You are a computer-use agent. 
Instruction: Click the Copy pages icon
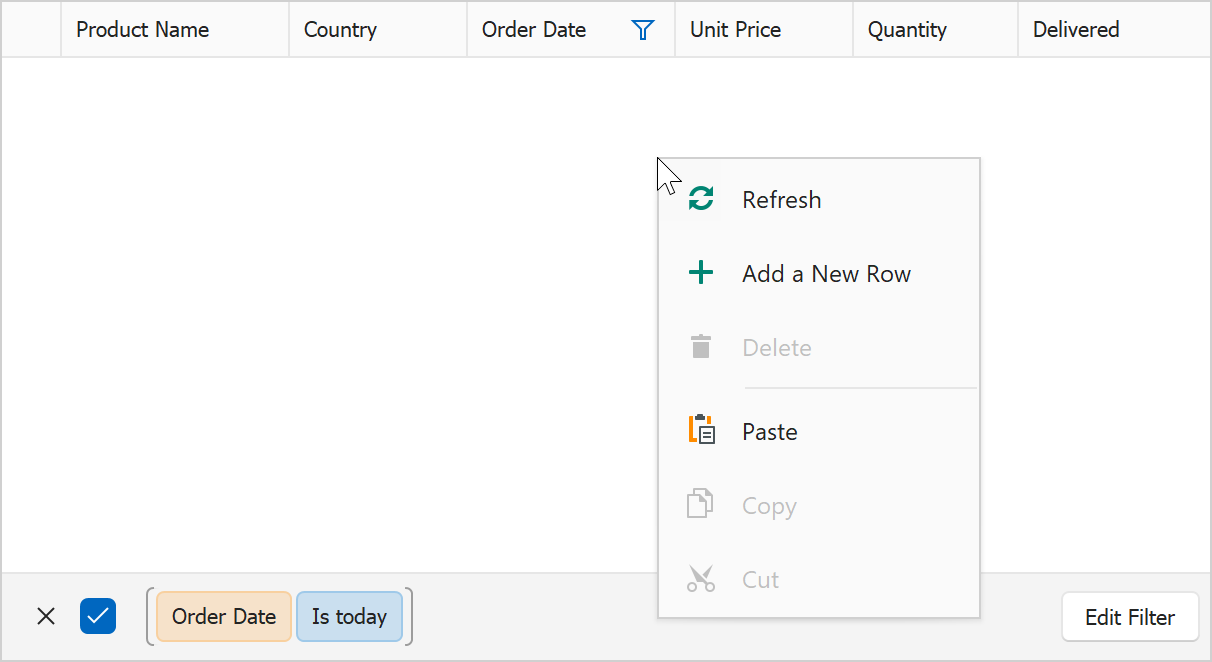click(x=700, y=505)
